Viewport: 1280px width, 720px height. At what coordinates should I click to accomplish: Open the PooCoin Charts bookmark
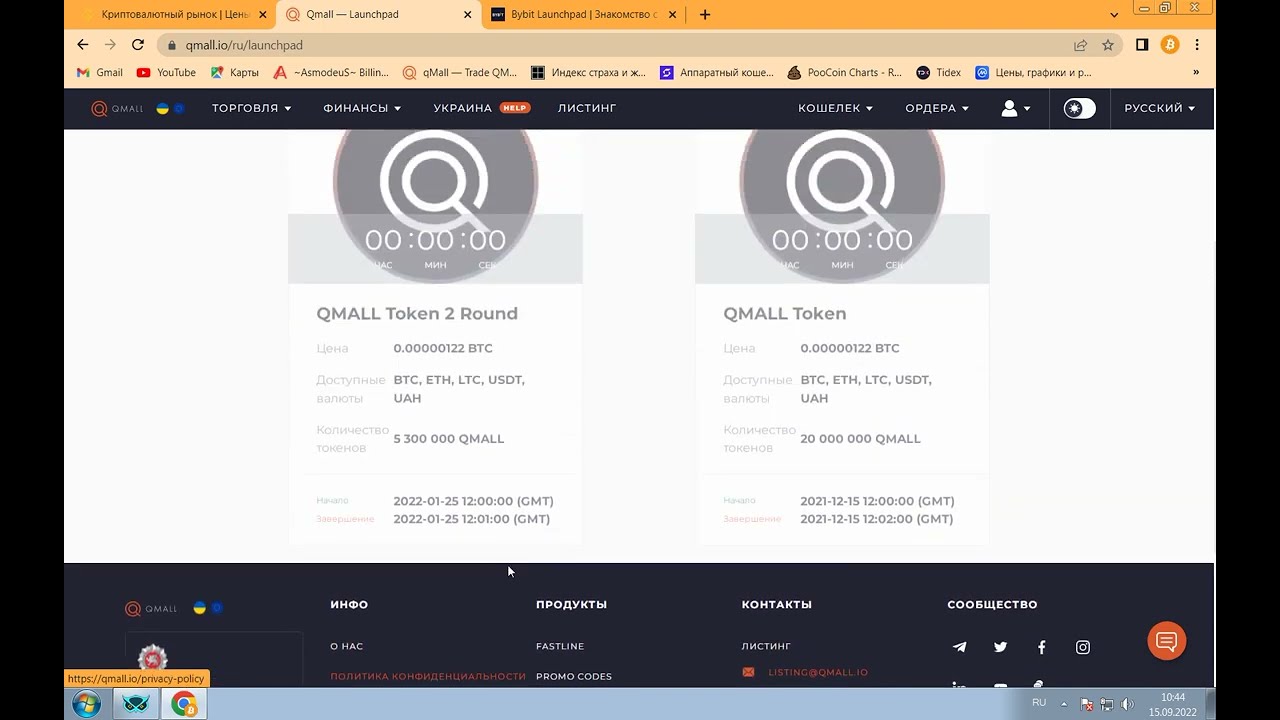(x=845, y=73)
